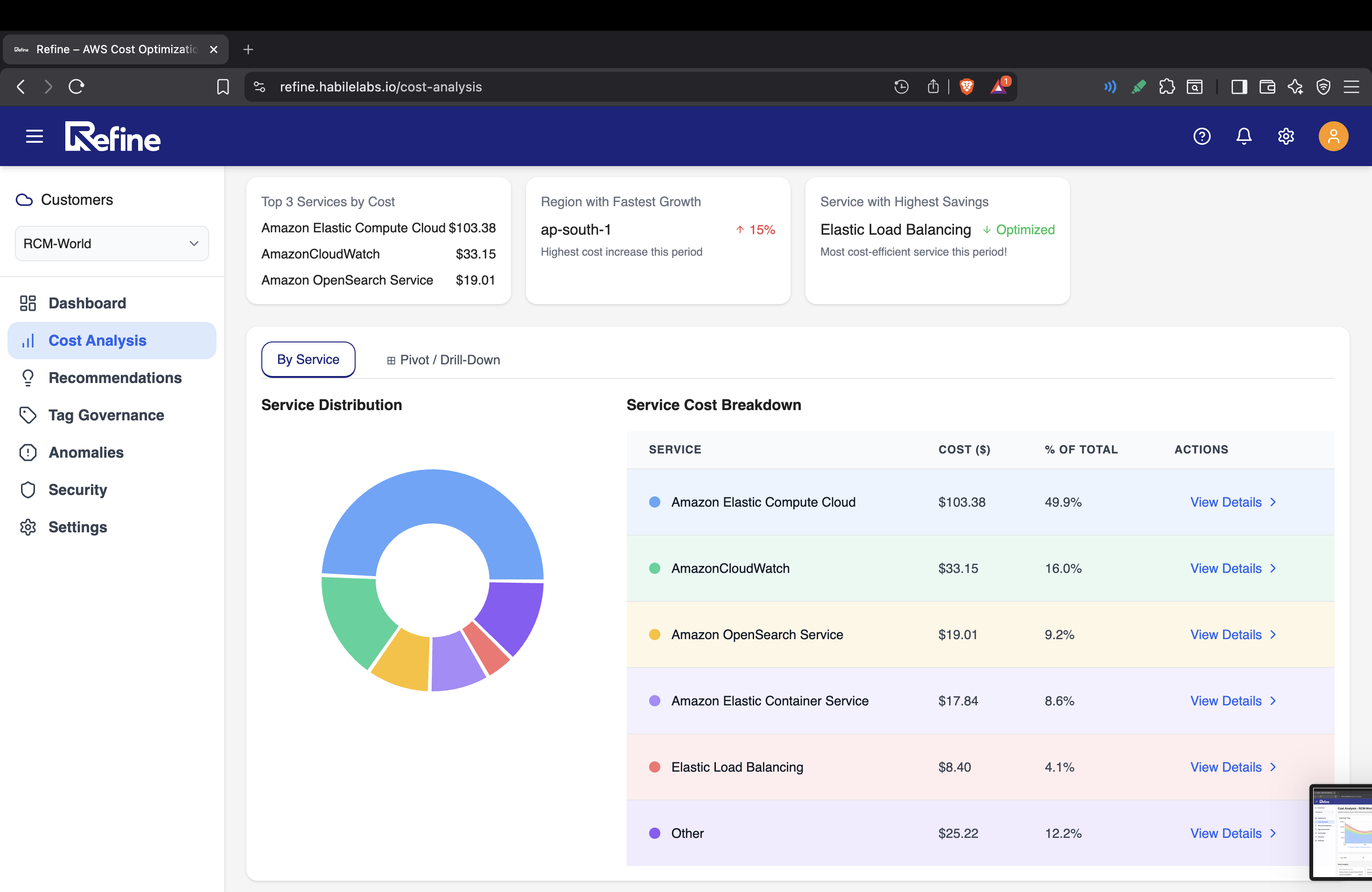Click the sidebar Settings gear icon
This screenshot has height=892, width=1372.
[28, 527]
